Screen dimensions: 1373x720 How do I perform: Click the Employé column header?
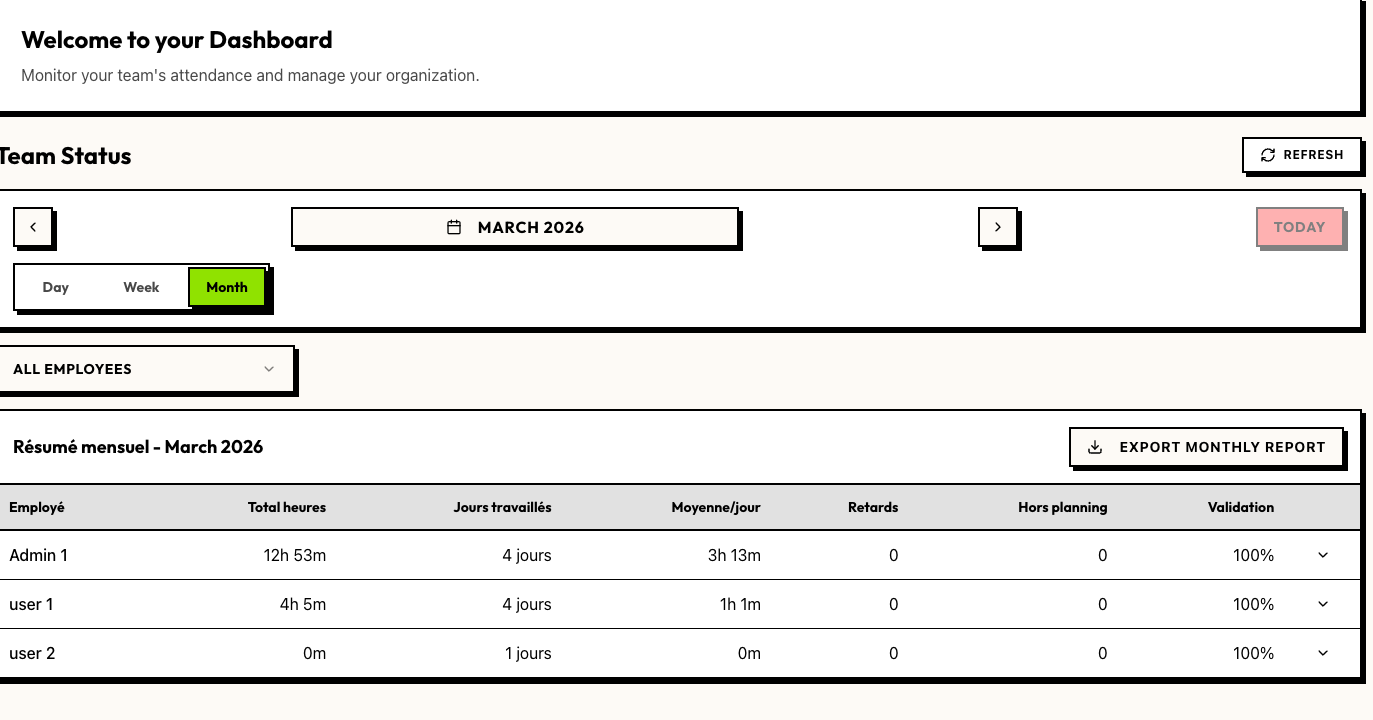[x=37, y=507]
